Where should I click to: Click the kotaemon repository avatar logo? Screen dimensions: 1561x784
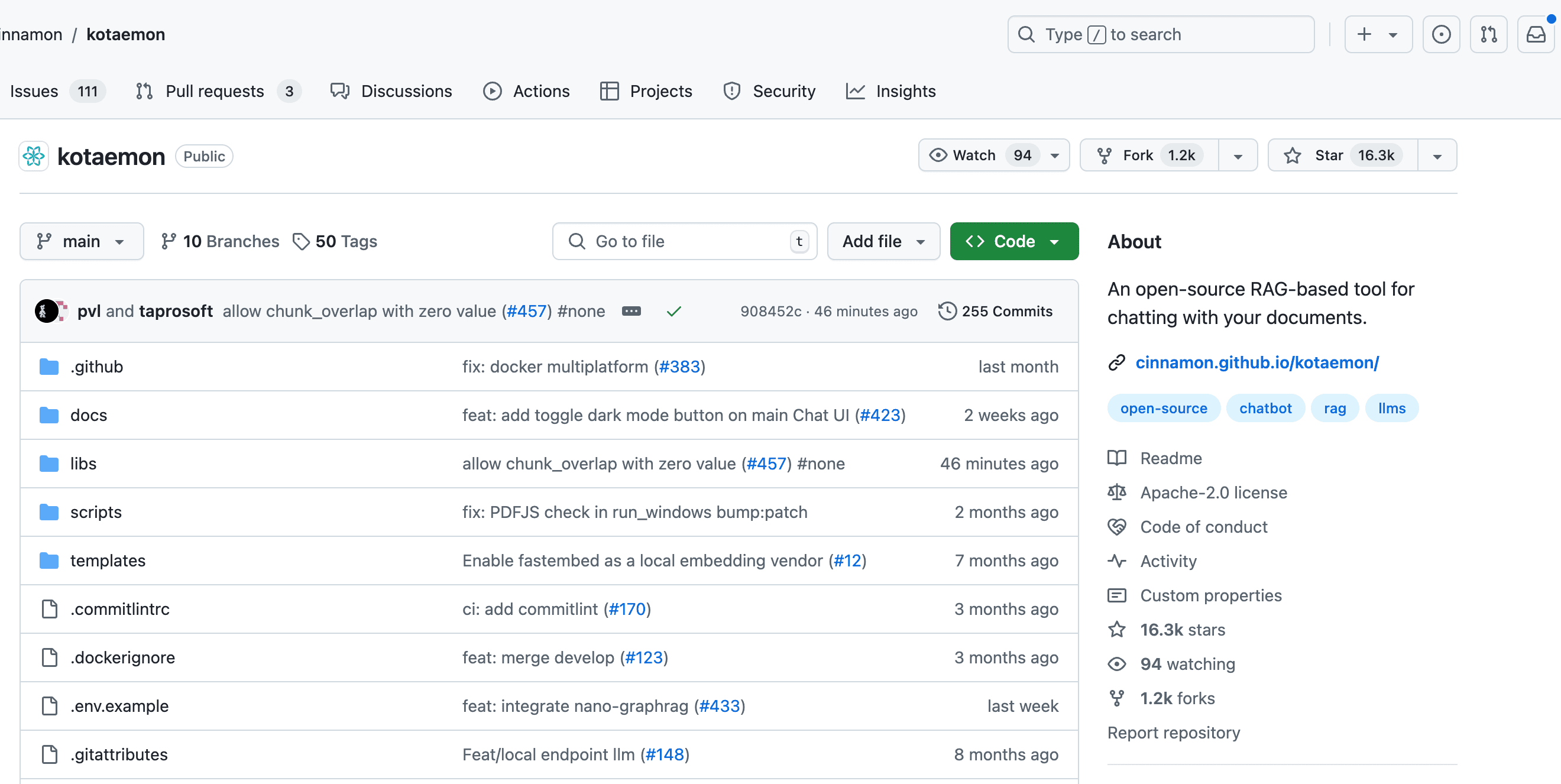tap(34, 156)
